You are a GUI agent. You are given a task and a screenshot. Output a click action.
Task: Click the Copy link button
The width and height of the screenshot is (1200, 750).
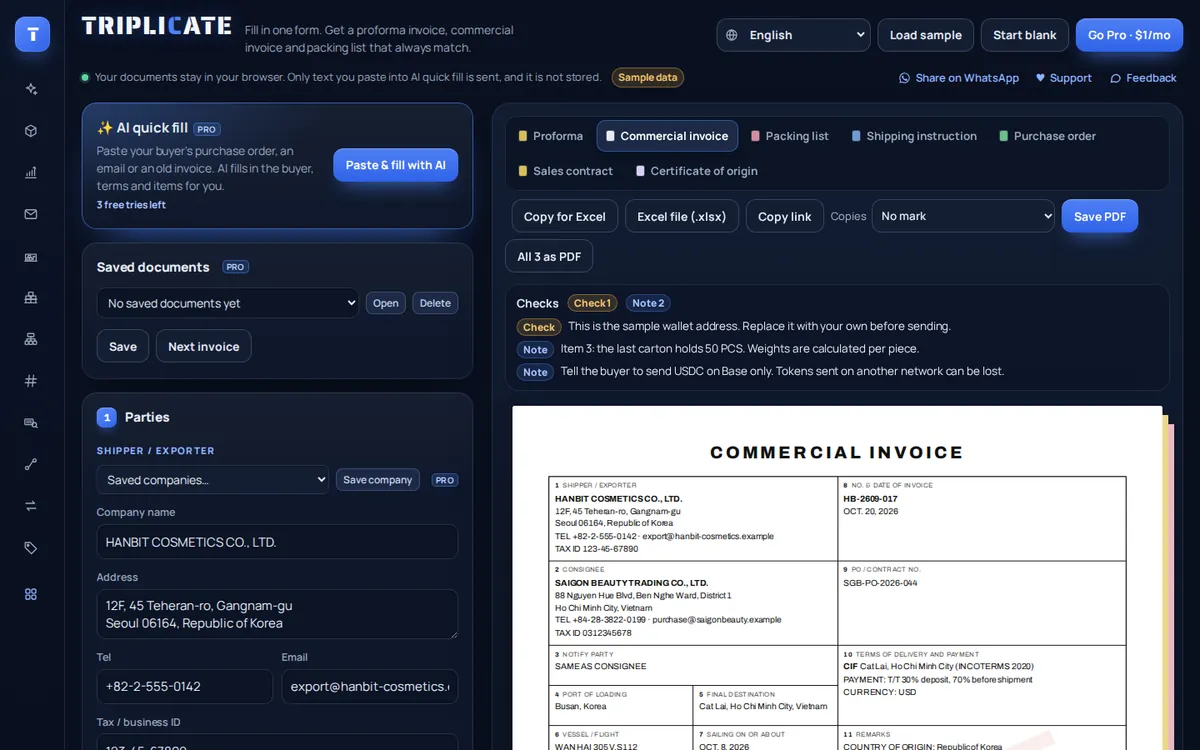point(785,216)
